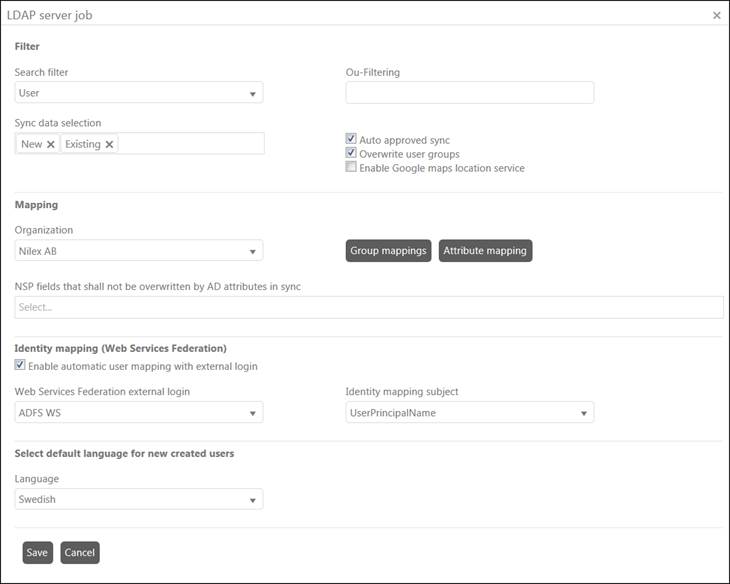Select the New sync data tag
This screenshot has width=730, height=584.
31,144
